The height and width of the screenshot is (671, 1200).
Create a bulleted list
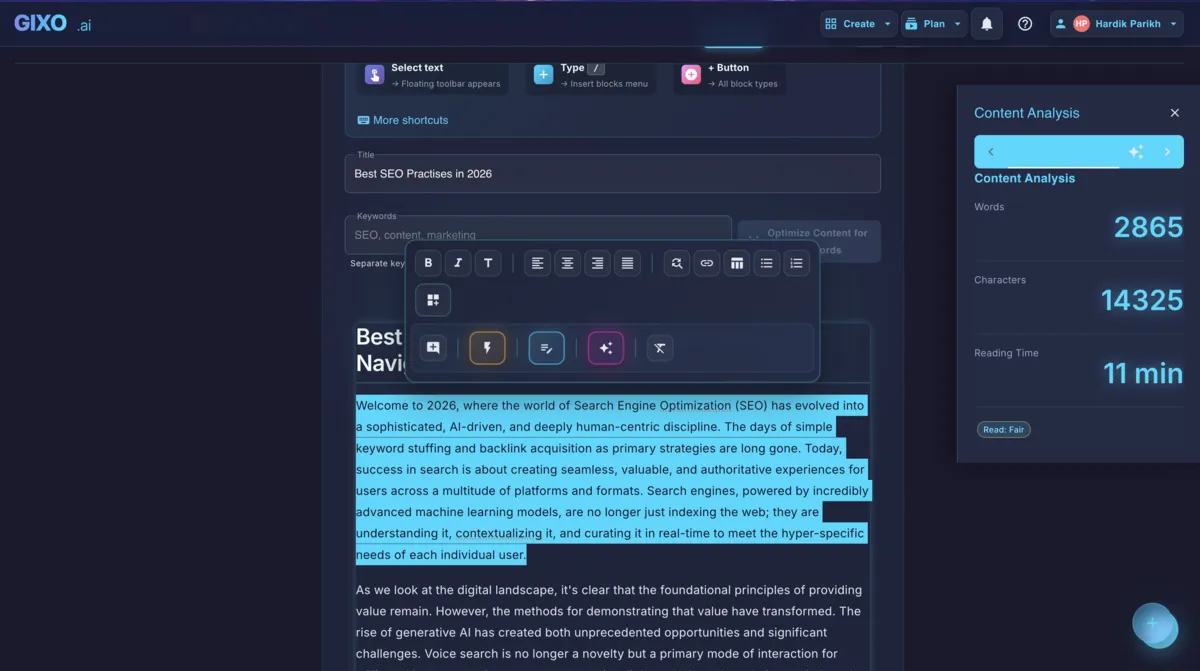766,262
